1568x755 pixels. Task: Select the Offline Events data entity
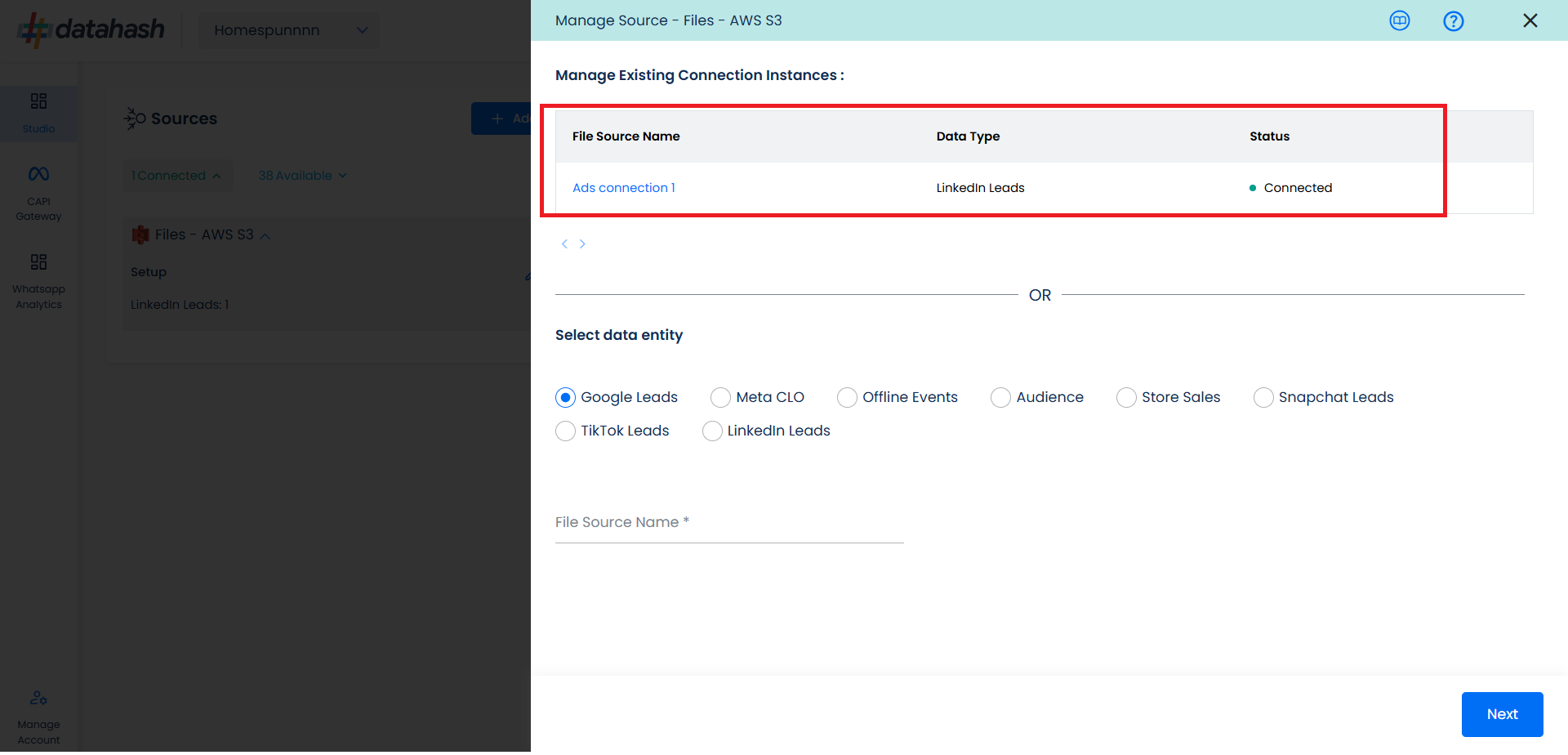point(847,398)
